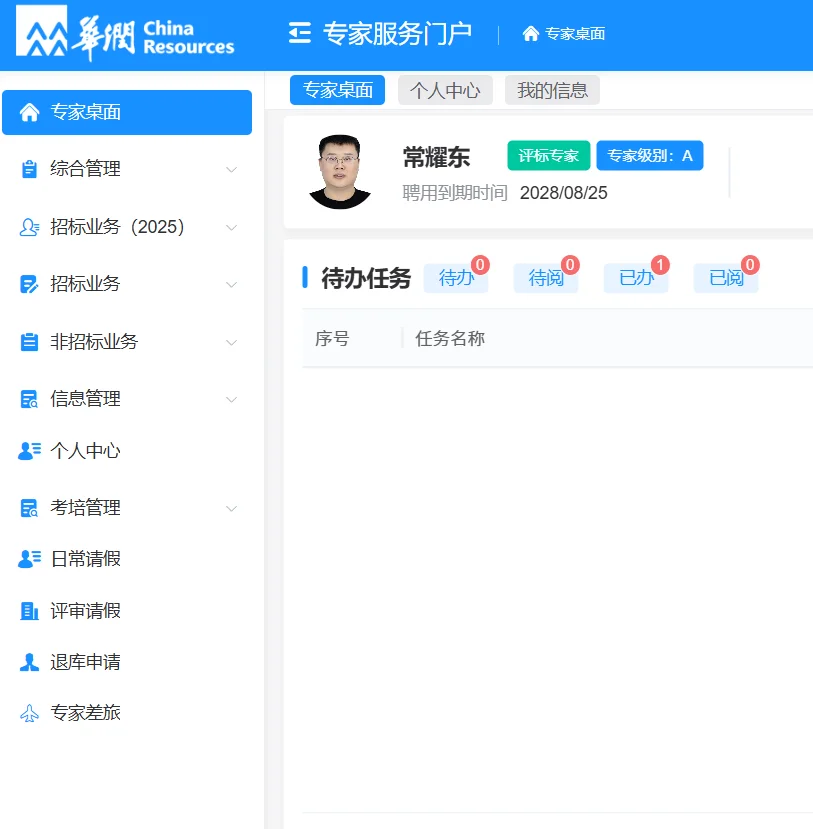The height and width of the screenshot is (829, 813).
Task: Click the 个人中心 person icon in sidebar
Action: [27, 450]
